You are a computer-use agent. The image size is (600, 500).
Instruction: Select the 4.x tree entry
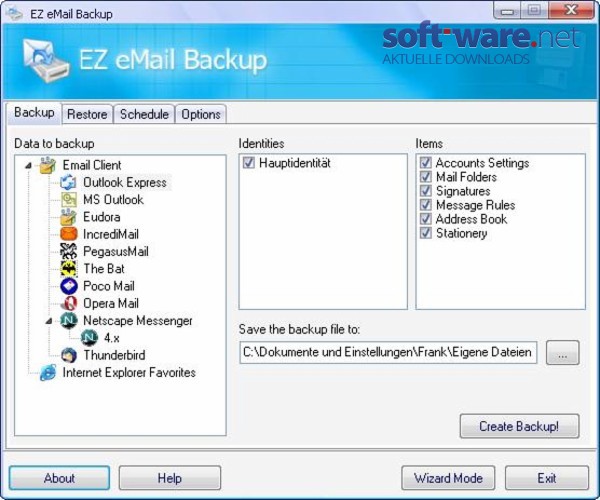[x=112, y=338]
